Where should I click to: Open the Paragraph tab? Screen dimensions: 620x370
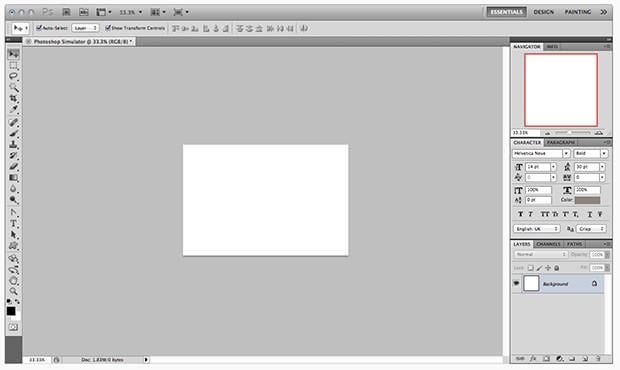(561, 142)
